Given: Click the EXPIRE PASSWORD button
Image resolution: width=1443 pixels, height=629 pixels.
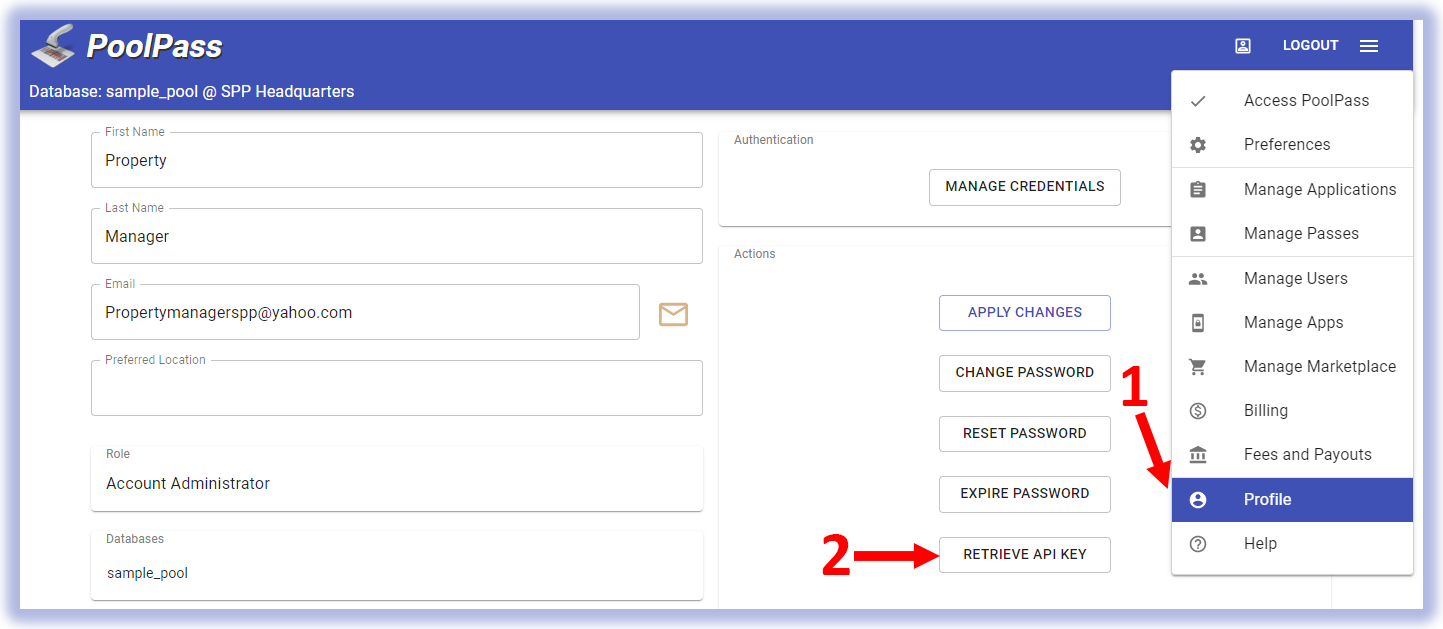Looking at the screenshot, I should coord(1025,494).
